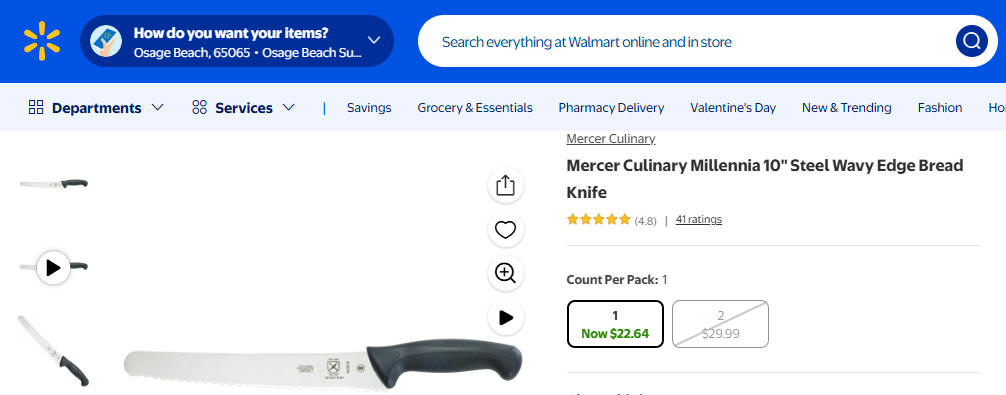
Task: Open Services circles icon menu
Action: (200, 107)
